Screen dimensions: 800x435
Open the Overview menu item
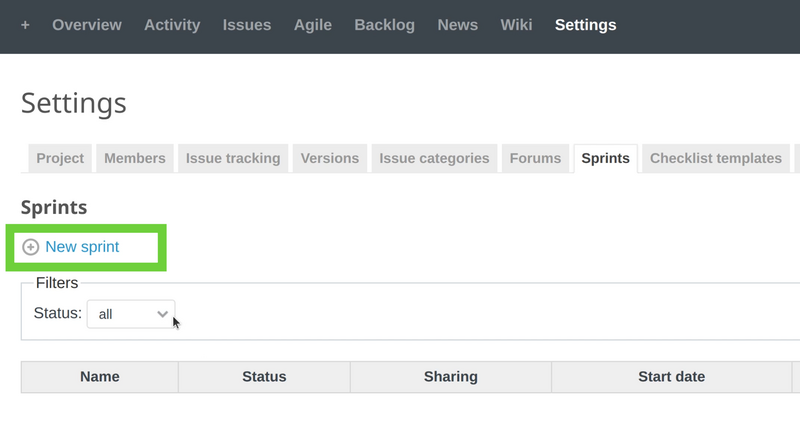point(87,25)
